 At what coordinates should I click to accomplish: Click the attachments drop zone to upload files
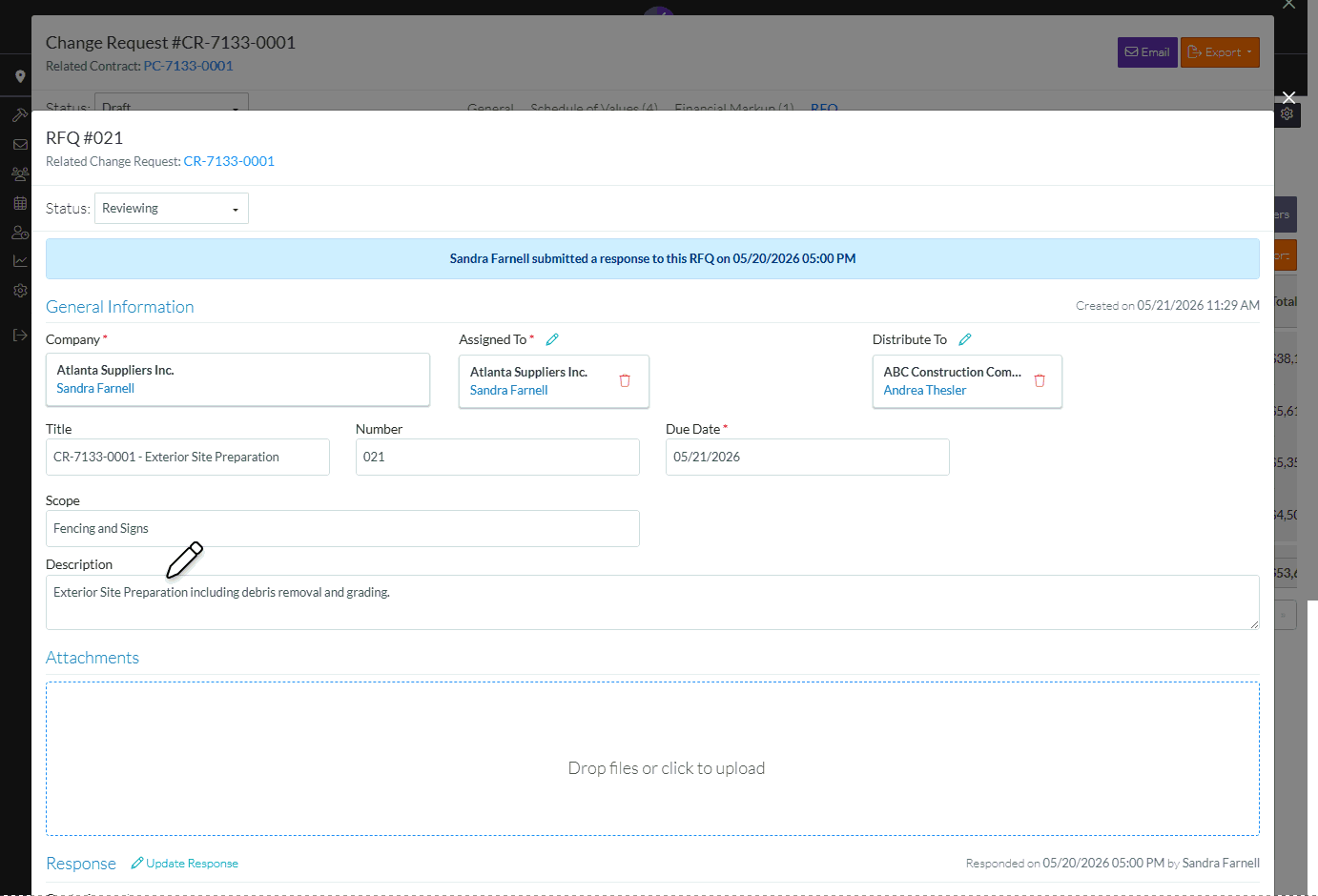pos(652,759)
